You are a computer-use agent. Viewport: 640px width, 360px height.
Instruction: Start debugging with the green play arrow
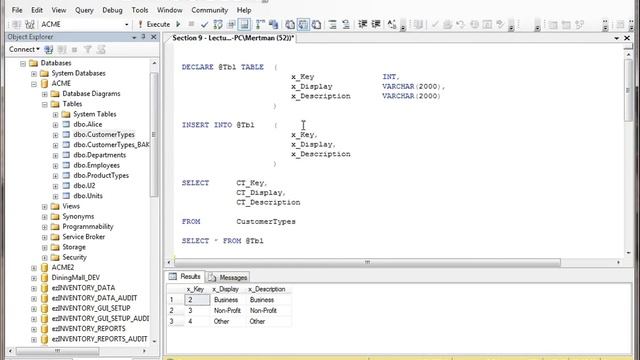point(178,24)
